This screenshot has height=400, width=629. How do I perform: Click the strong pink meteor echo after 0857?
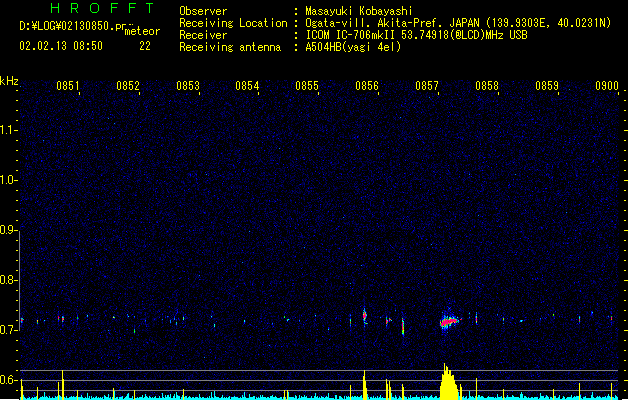point(450,321)
